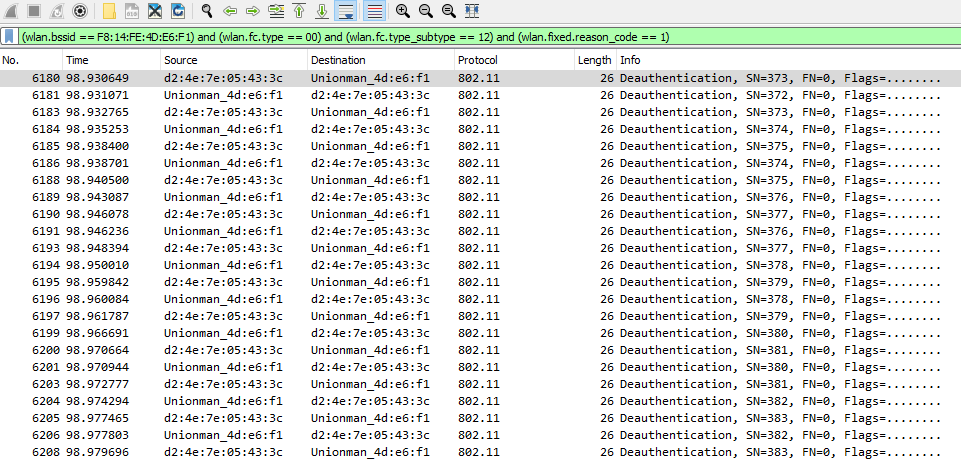Select packet number 6204 row
This screenshot has height=465, width=961.
point(480,401)
